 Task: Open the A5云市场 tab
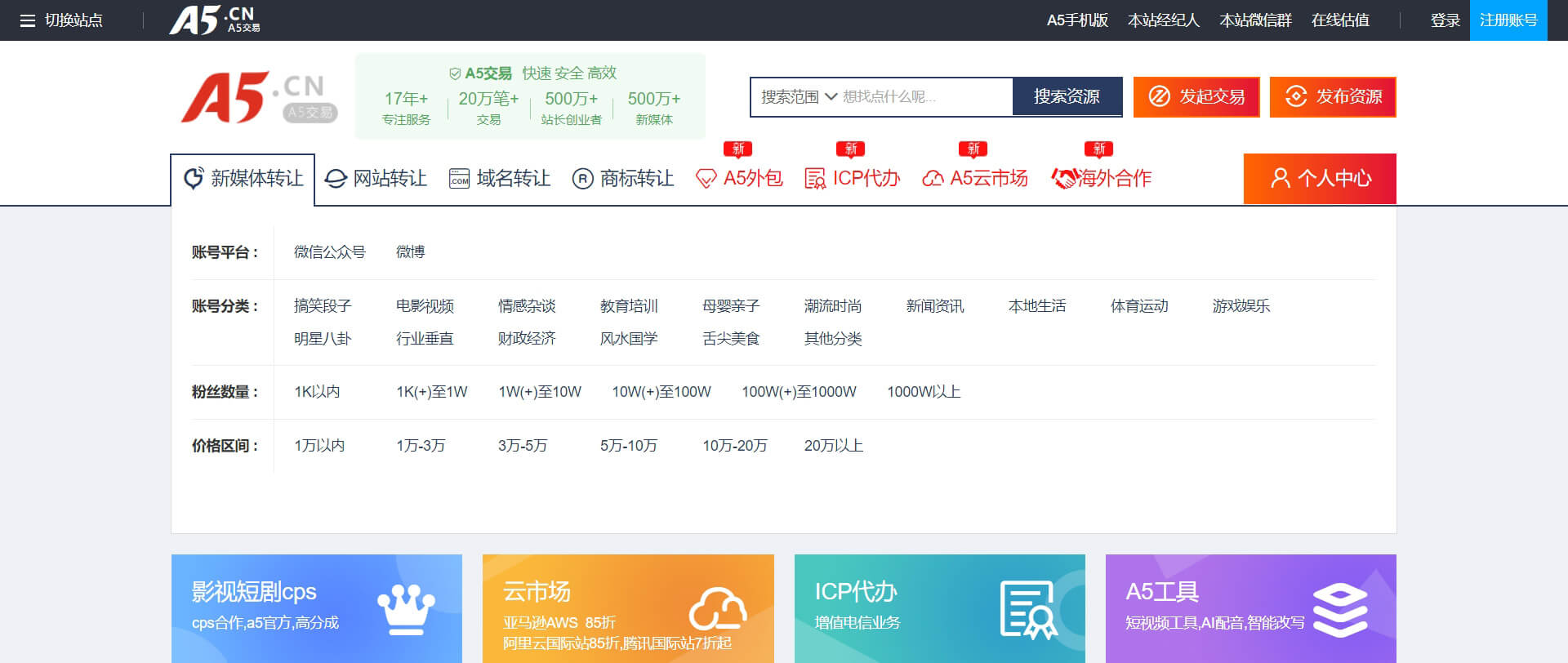click(975, 178)
